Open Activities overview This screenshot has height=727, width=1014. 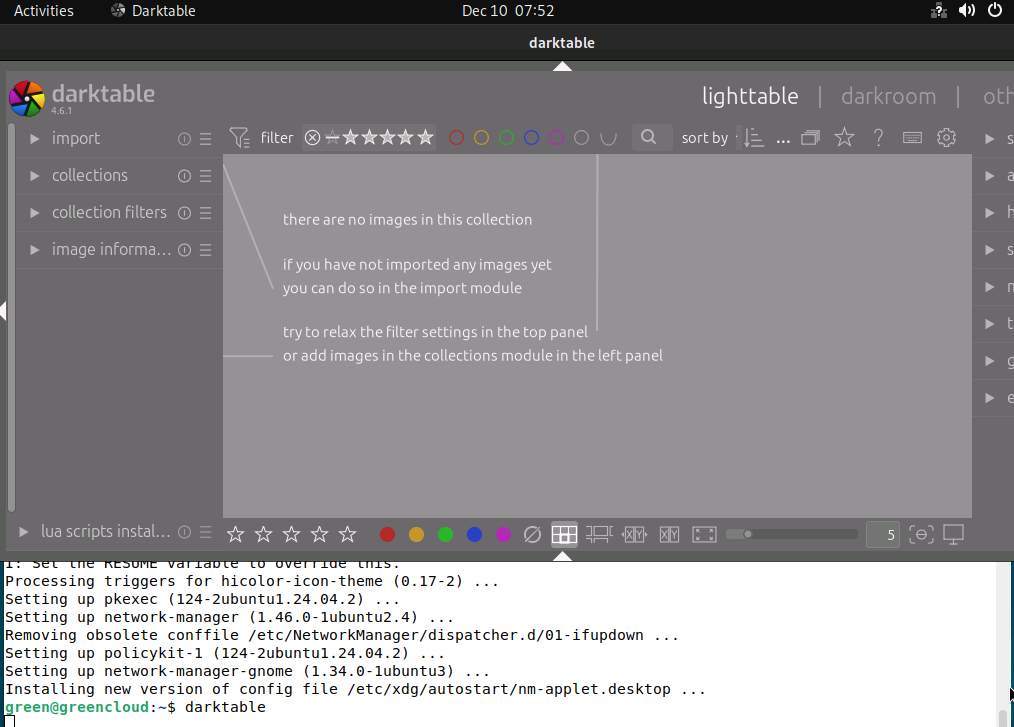point(44,11)
